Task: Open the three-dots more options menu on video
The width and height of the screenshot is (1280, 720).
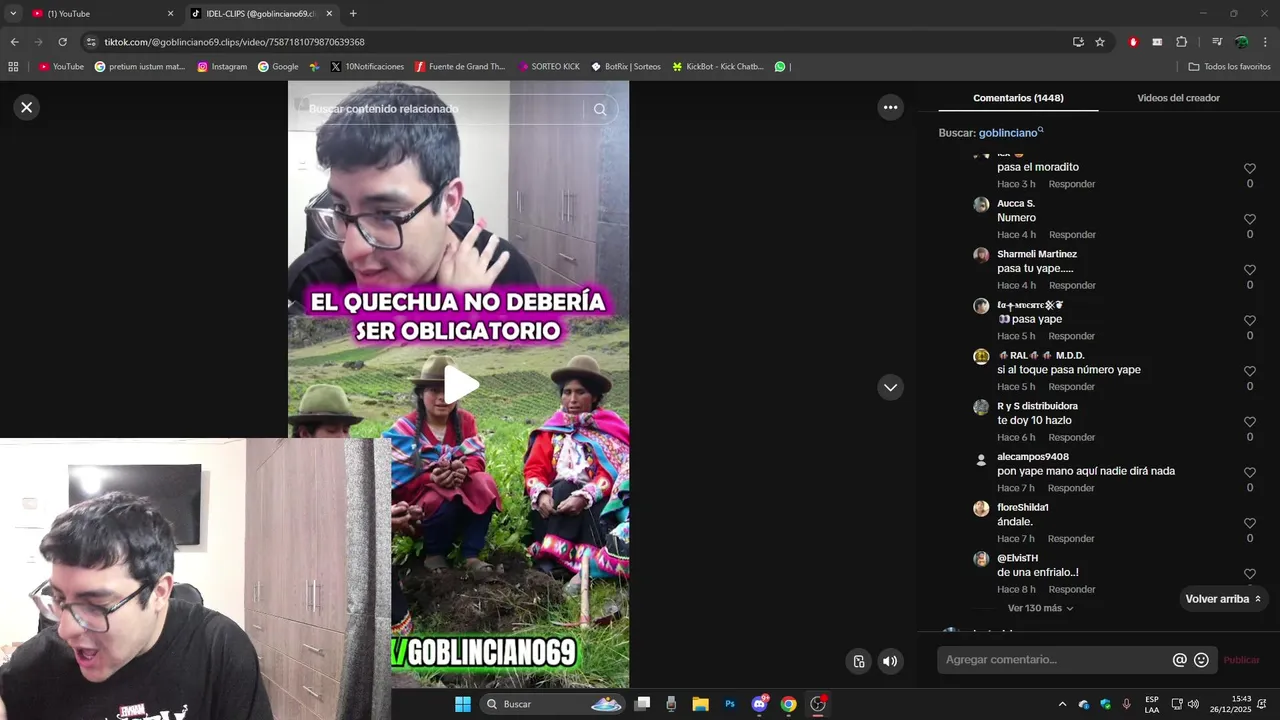Action: click(890, 107)
